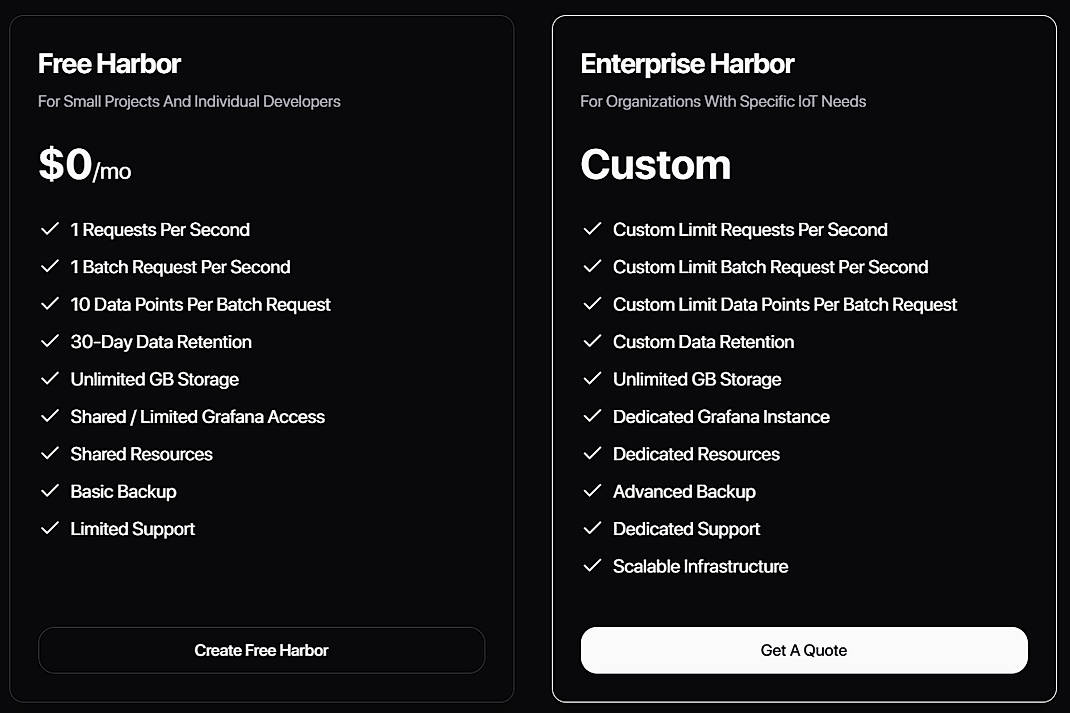Click the checkmark next to "Advanced Backup"
The height and width of the screenshot is (713, 1070).
click(x=592, y=491)
